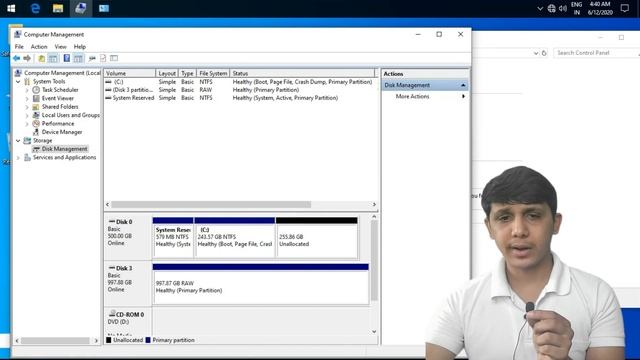
Task: Select System Reserved volume row
Action: (x=240, y=98)
